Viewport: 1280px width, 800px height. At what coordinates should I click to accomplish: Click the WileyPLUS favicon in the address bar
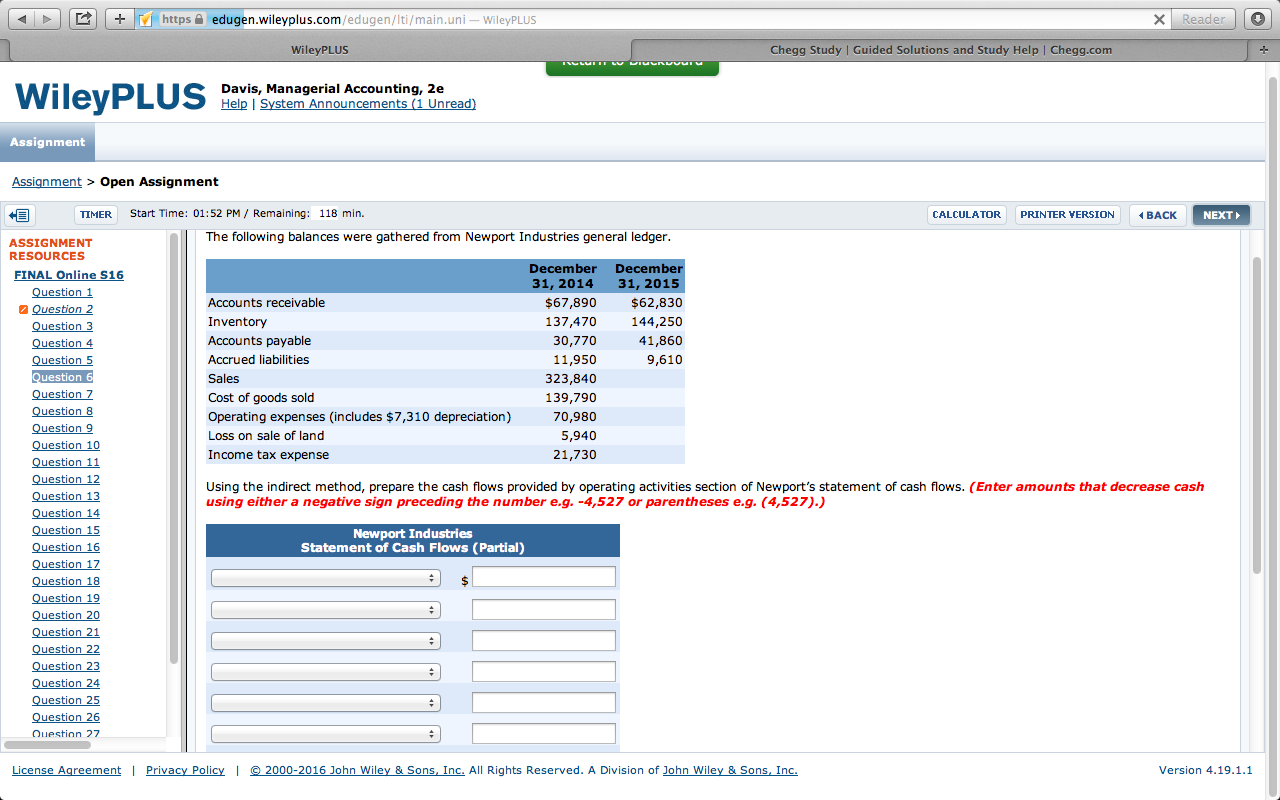[145, 19]
